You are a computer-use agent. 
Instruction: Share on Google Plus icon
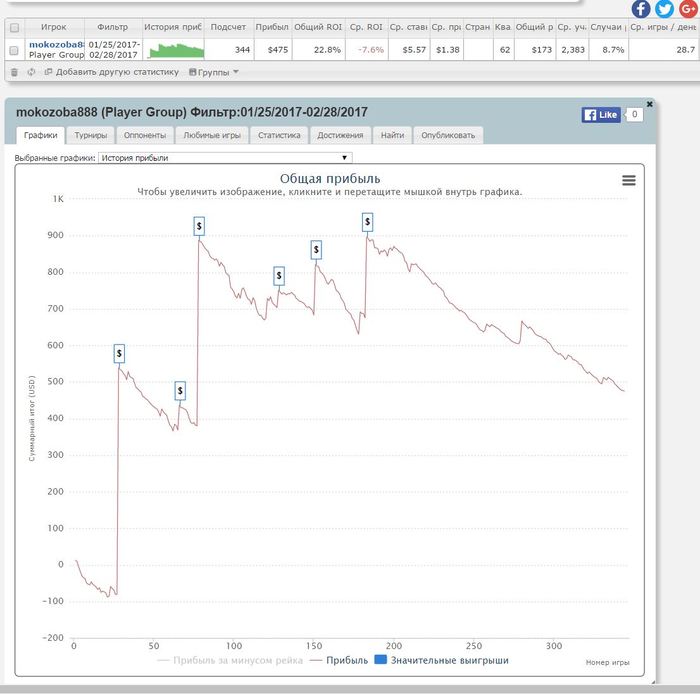[688, 8]
